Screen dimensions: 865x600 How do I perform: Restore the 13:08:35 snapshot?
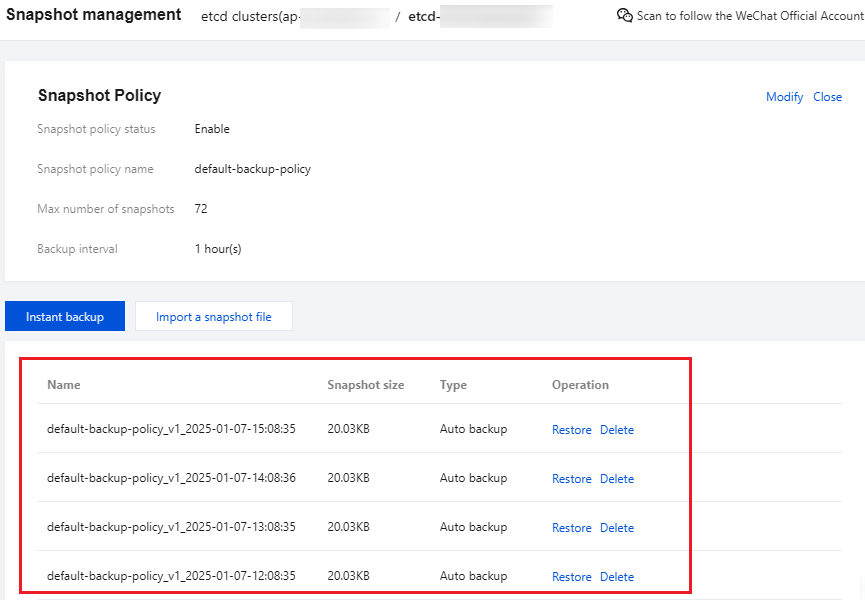point(571,528)
